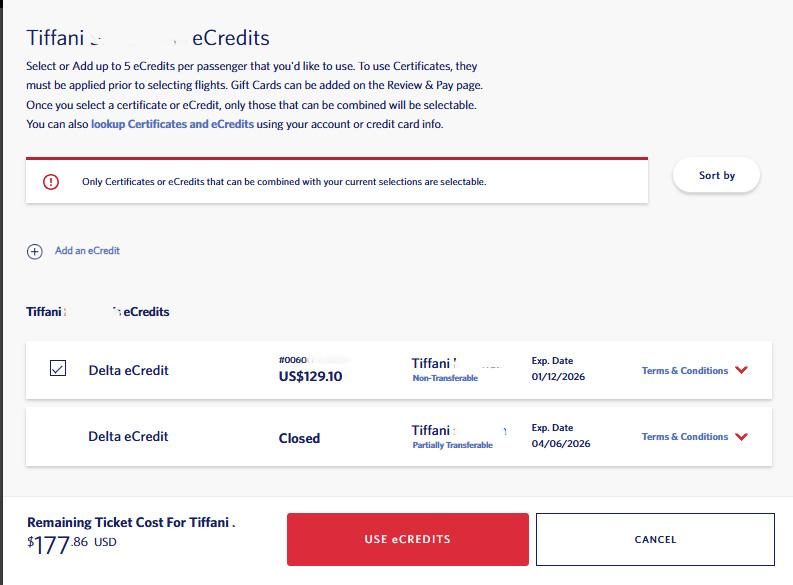Uncheck the US$129.10 Delta eCredit checkbox
The image size is (793, 585).
pyautogui.click(x=58, y=369)
